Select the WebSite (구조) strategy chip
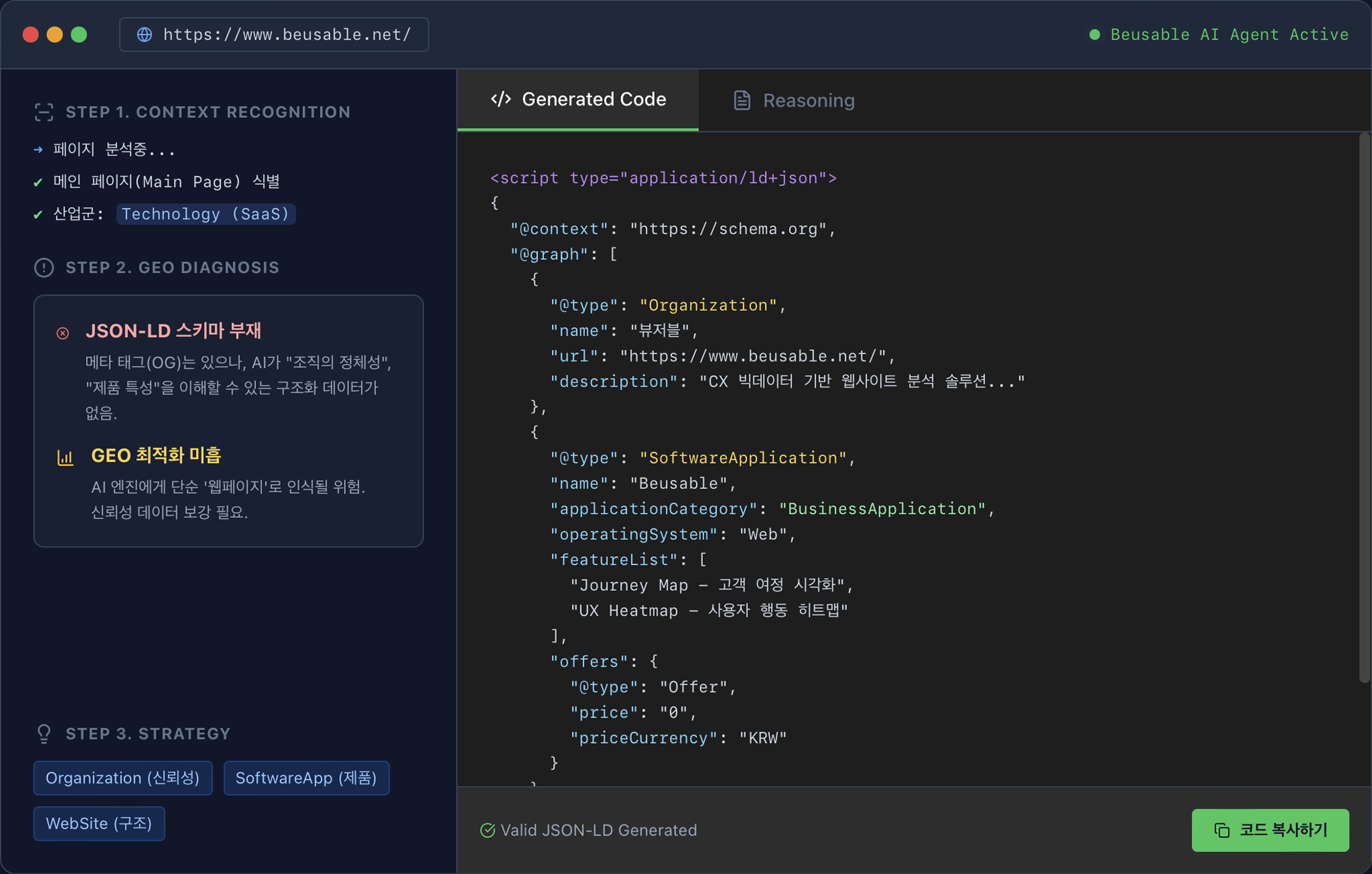This screenshot has height=874, width=1372. [99, 823]
